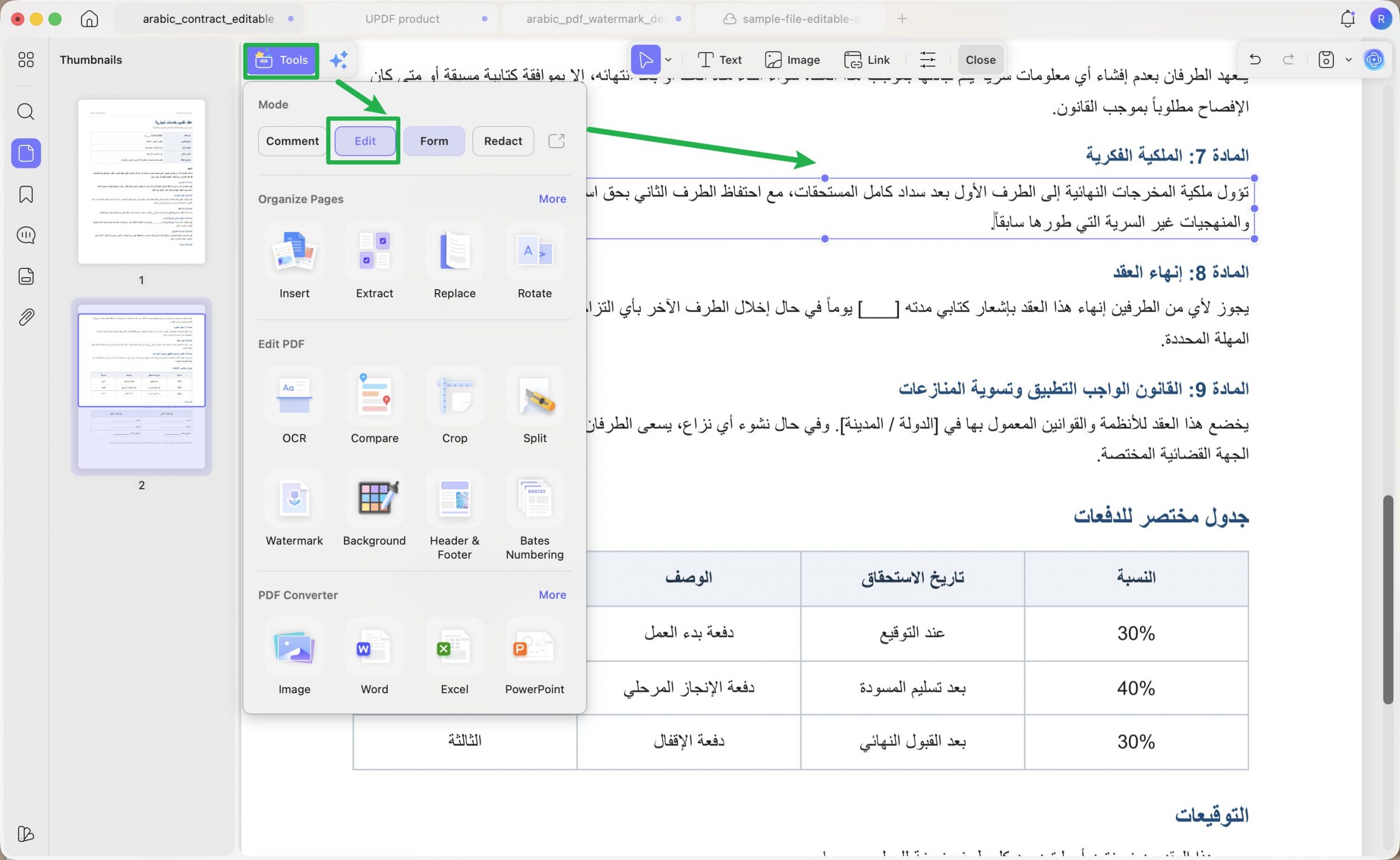Open the user account avatar R
The width and height of the screenshot is (1400, 860).
pyautogui.click(x=1381, y=19)
